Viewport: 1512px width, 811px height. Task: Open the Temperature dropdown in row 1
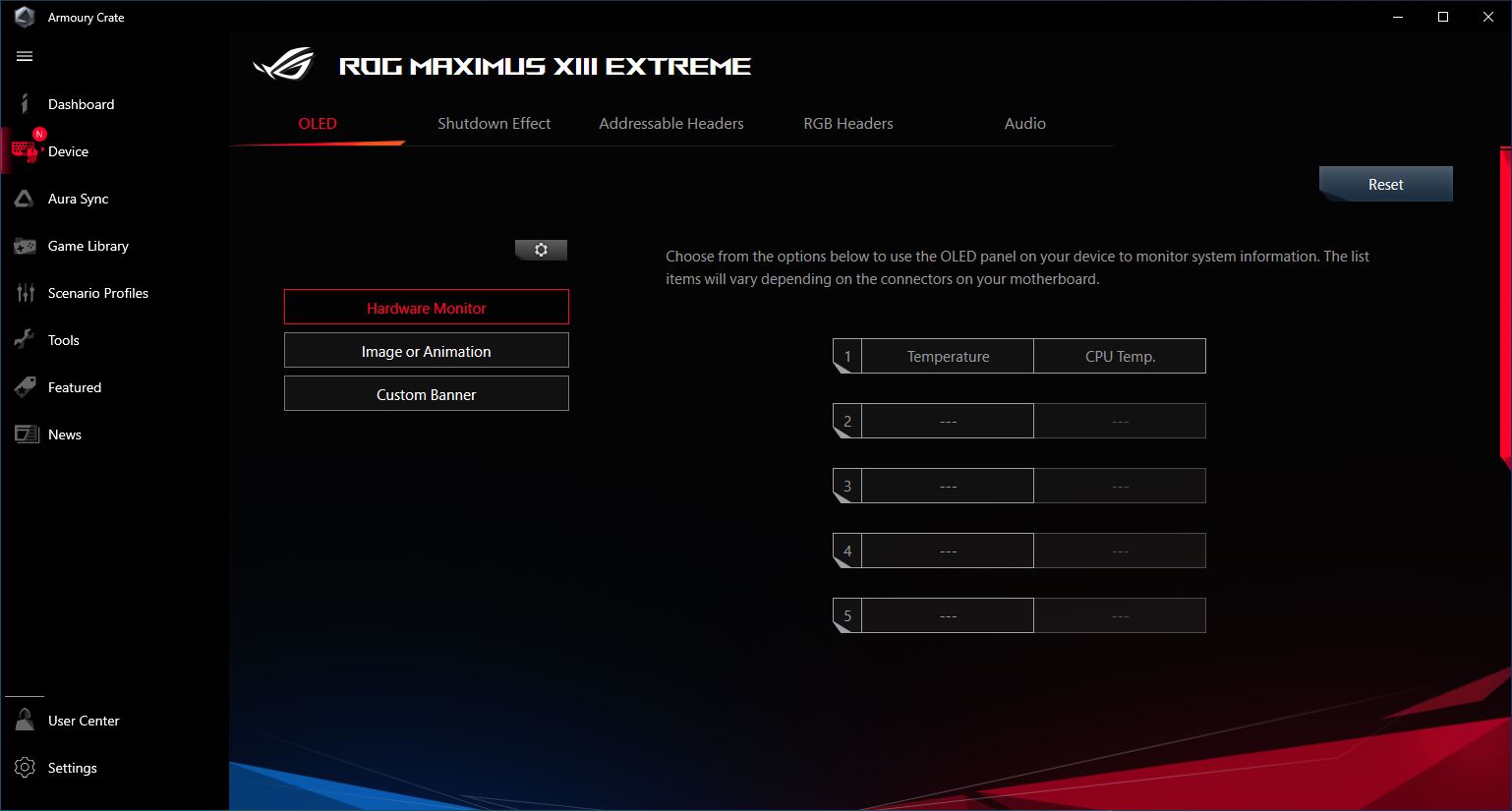tap(948, 356)
